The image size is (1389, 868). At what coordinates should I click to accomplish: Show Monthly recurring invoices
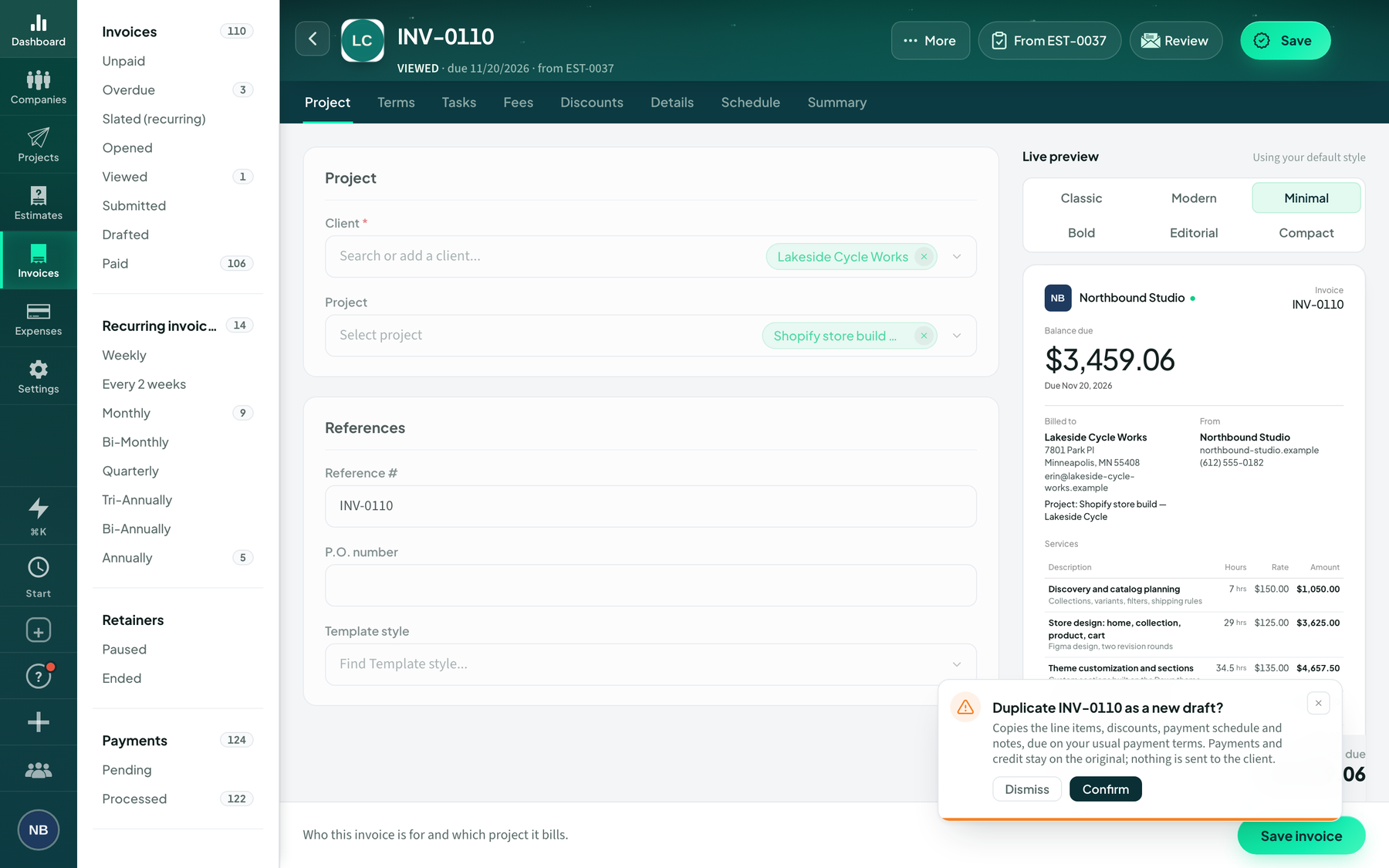click(177, 414)
